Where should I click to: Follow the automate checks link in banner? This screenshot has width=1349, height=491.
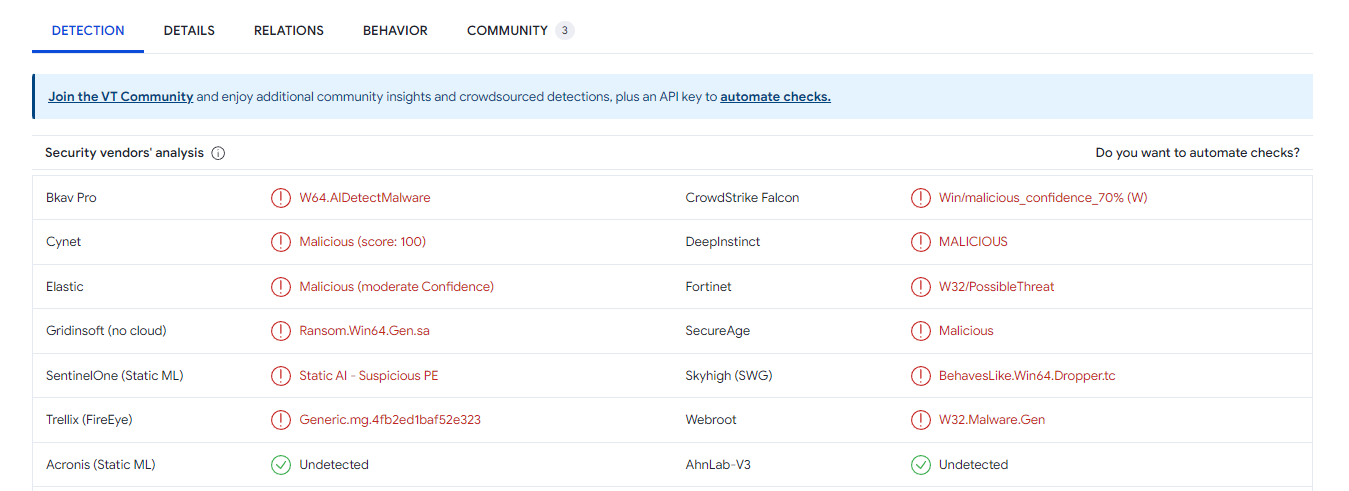[x=775, y=97]
